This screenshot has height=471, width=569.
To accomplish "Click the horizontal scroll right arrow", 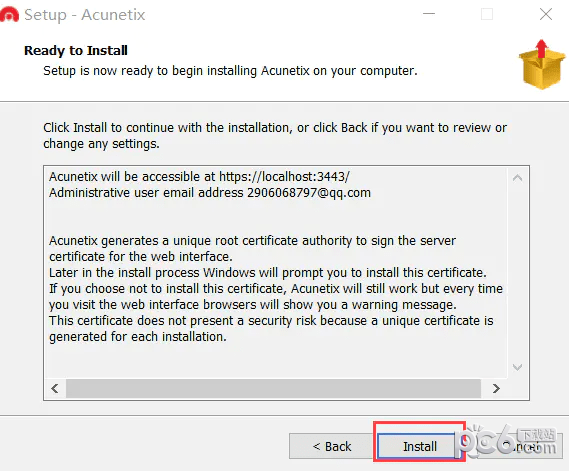I will pos(496,389).
